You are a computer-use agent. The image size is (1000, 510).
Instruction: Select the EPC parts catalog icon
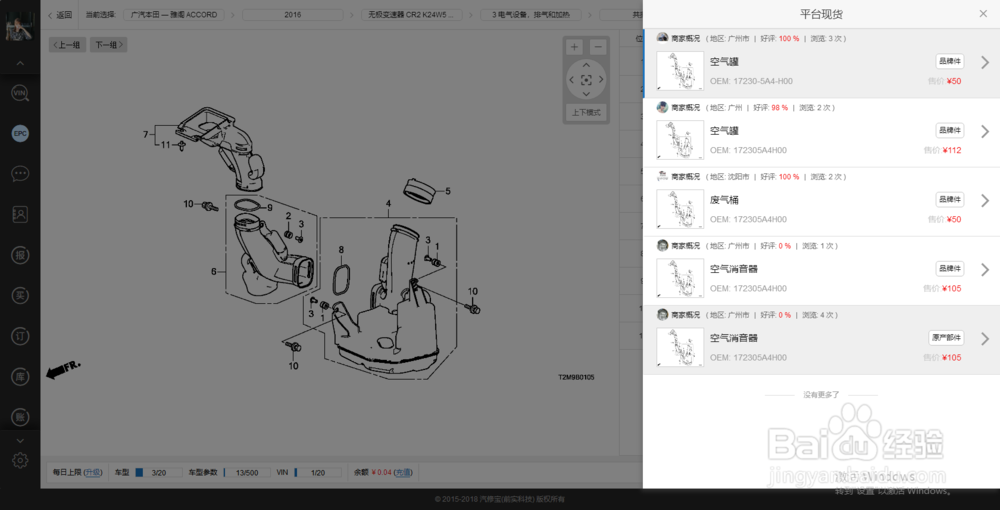tap(20, 133)
